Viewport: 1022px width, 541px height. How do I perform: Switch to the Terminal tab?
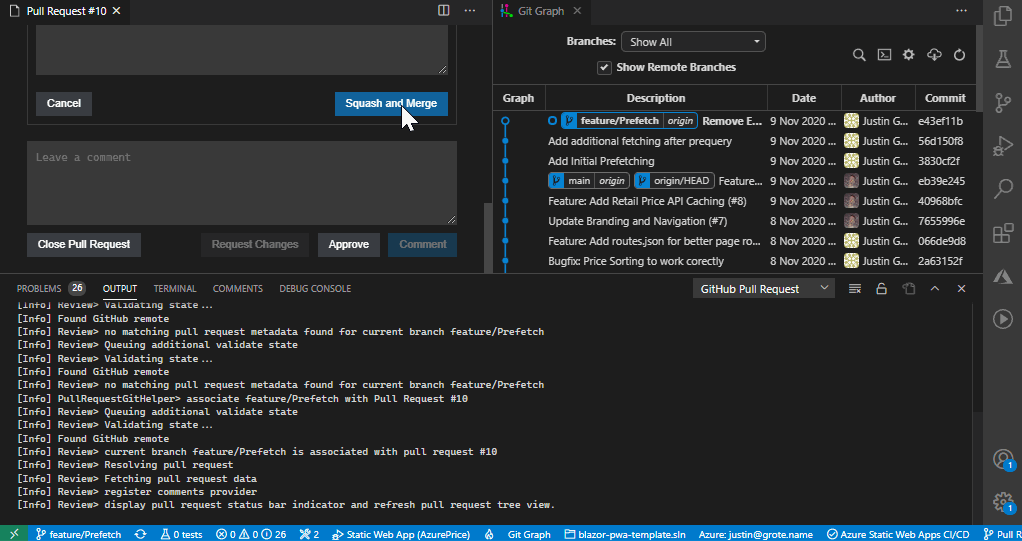click(x=175, y=288)
